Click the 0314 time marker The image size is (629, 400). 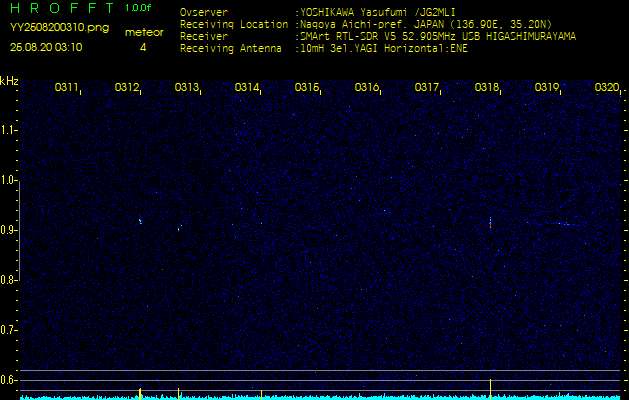coord(246,87)
